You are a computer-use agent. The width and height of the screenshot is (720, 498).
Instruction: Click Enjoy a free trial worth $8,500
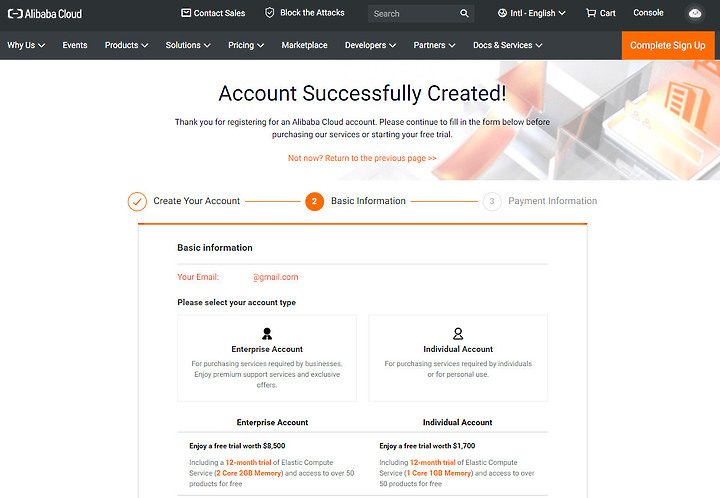point(237,446)
